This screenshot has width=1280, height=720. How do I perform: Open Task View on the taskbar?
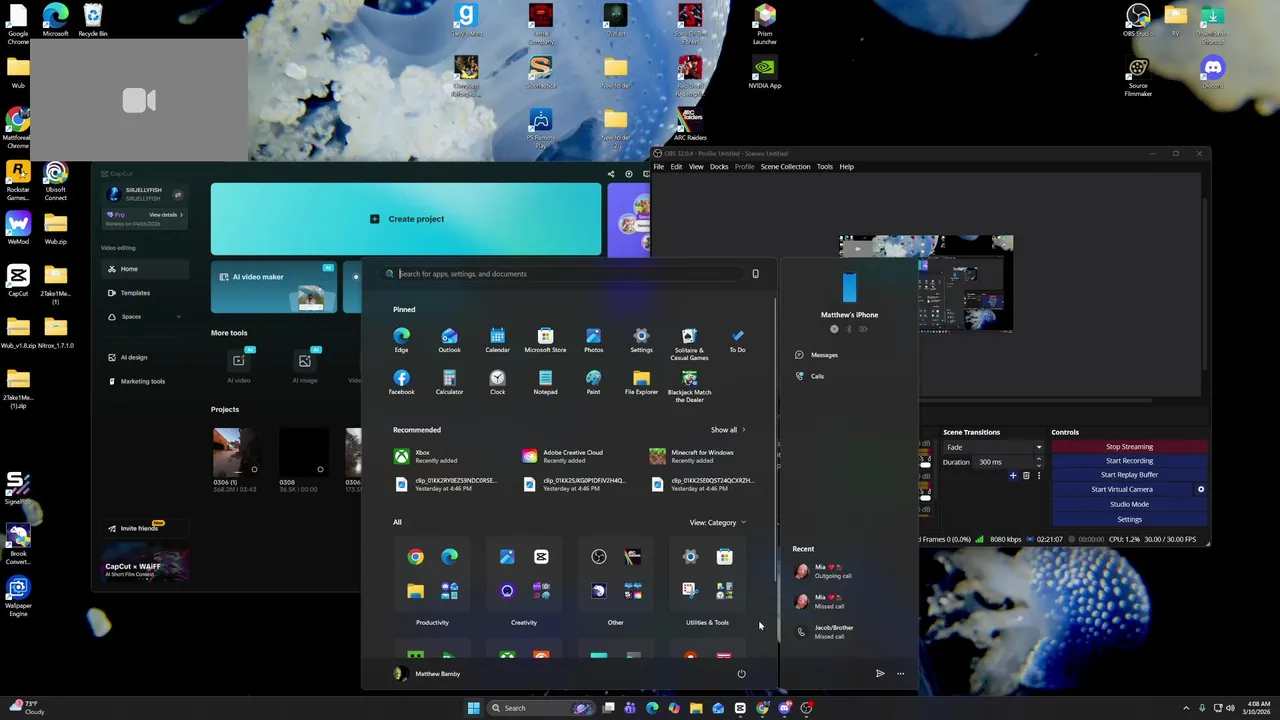[608, 708]
